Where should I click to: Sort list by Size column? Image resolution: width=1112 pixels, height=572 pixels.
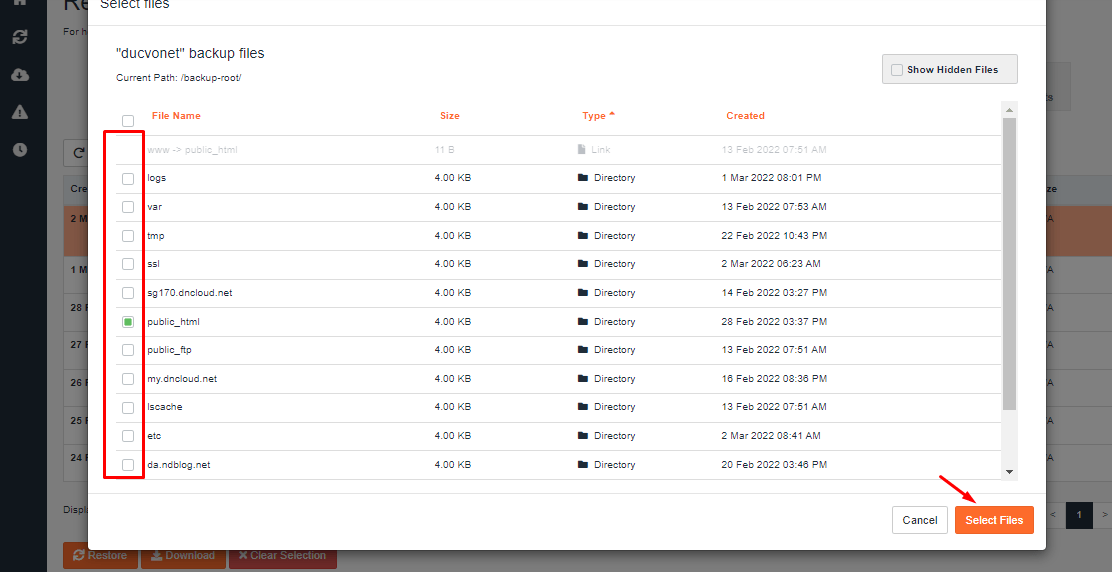[x=450, y=116]
